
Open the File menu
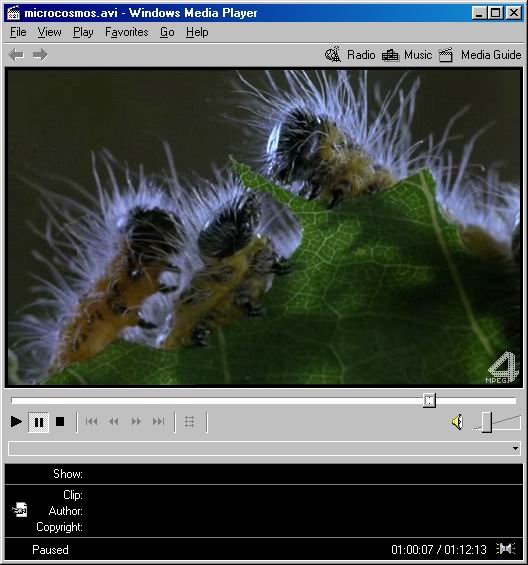point(18,32)
